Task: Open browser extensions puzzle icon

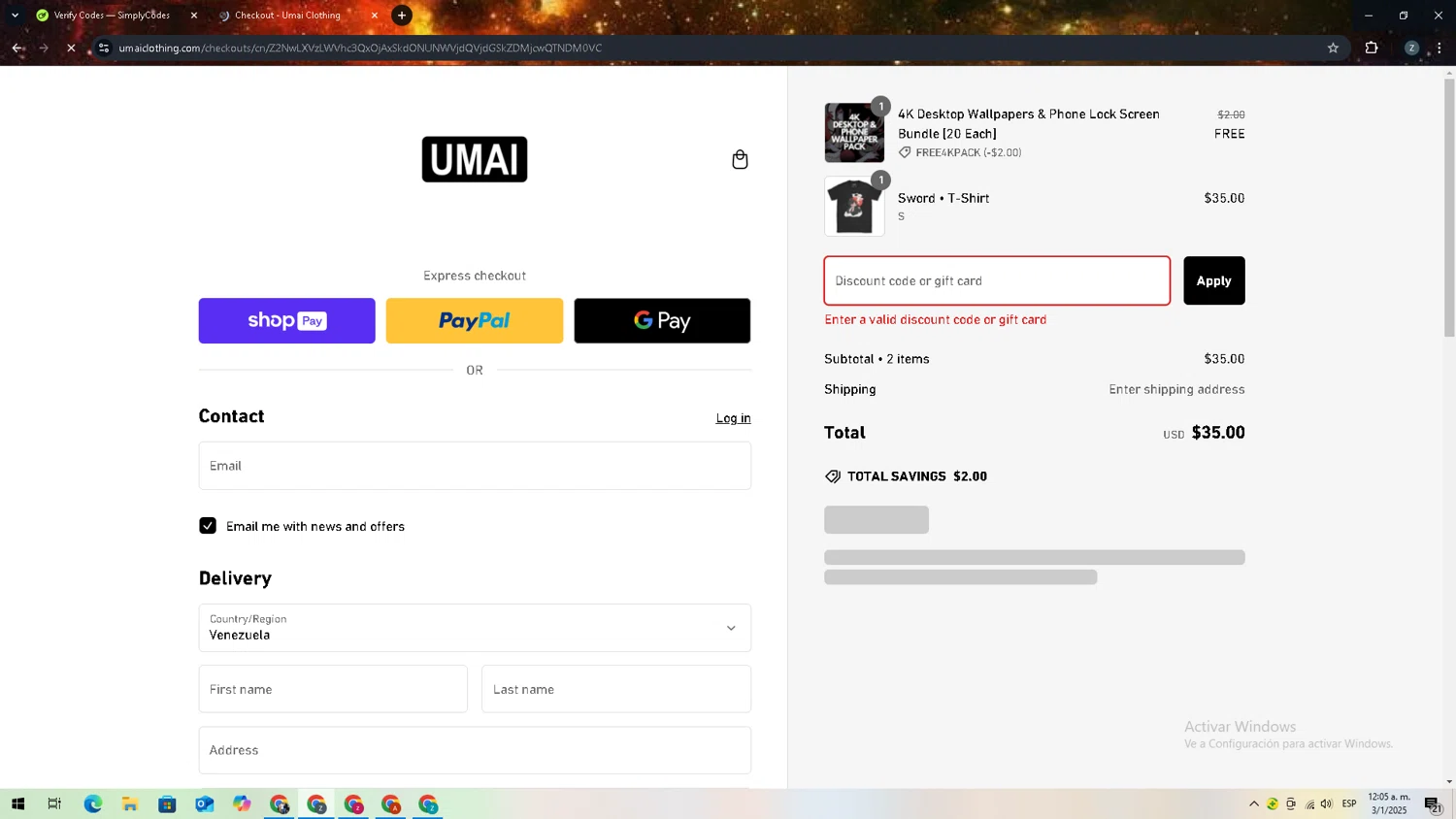Action: [1372, 48]
